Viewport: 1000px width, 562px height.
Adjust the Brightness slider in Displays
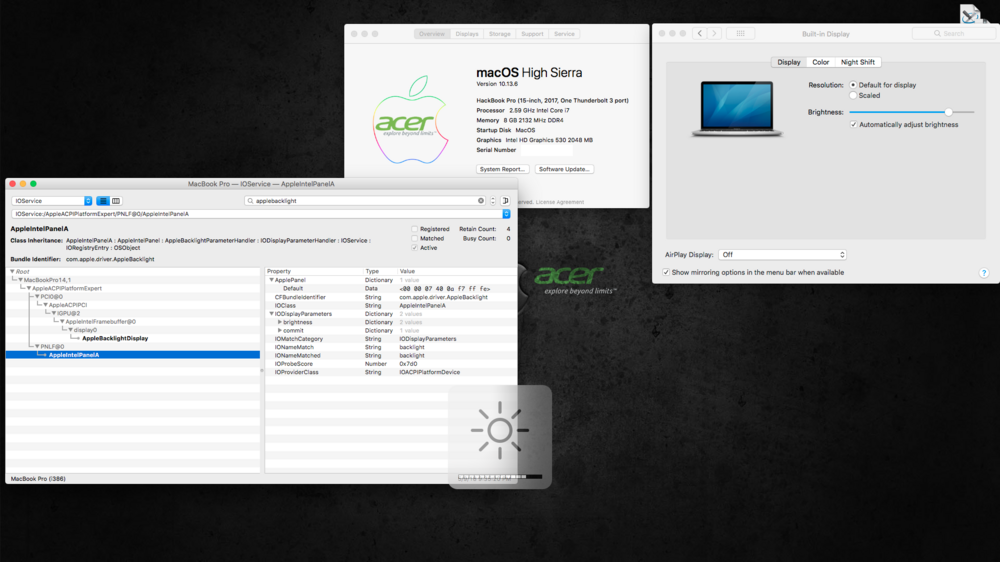(912, 112)
